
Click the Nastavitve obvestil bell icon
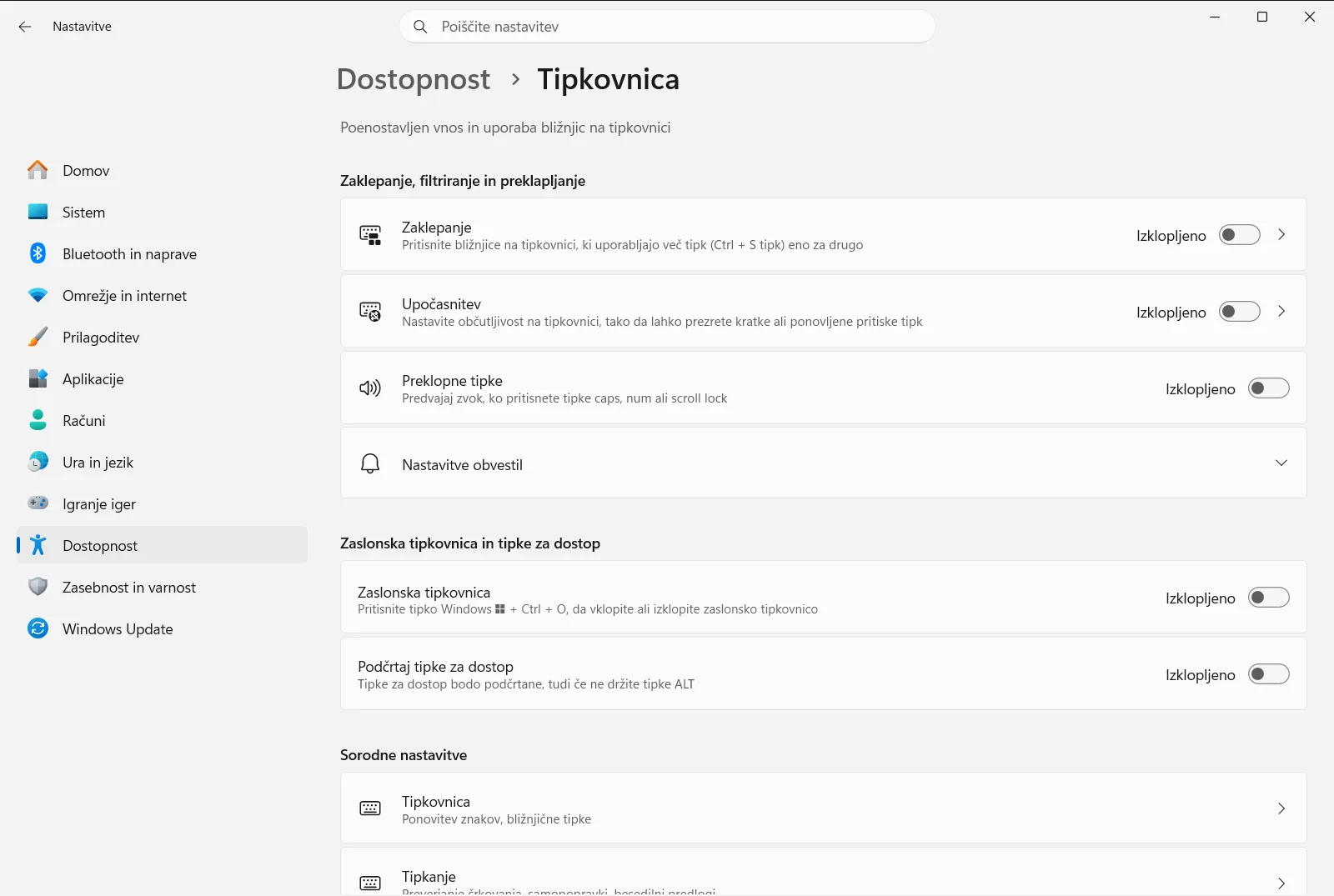coord(370,463)
